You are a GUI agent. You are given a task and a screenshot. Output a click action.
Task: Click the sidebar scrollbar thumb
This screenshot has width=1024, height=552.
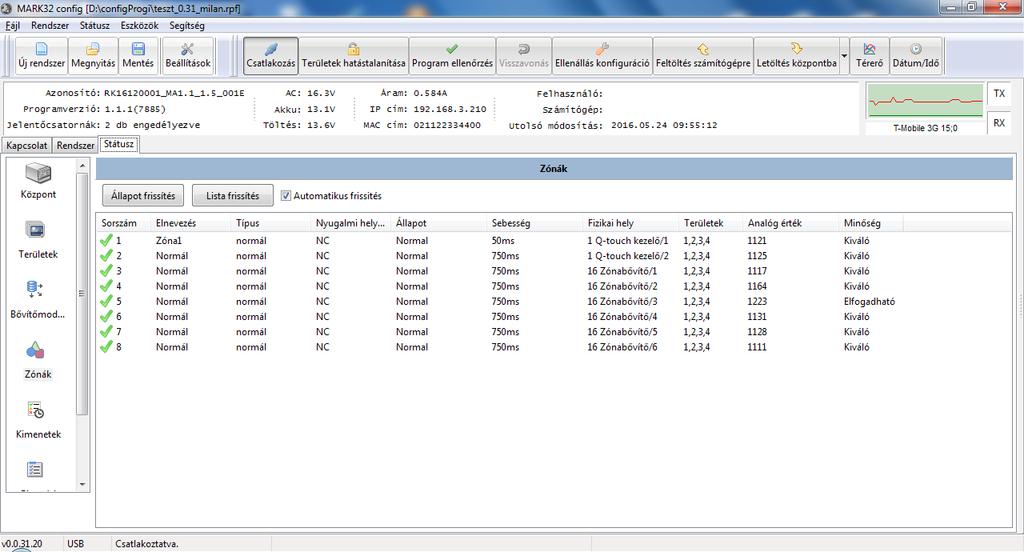click(82, 294)
